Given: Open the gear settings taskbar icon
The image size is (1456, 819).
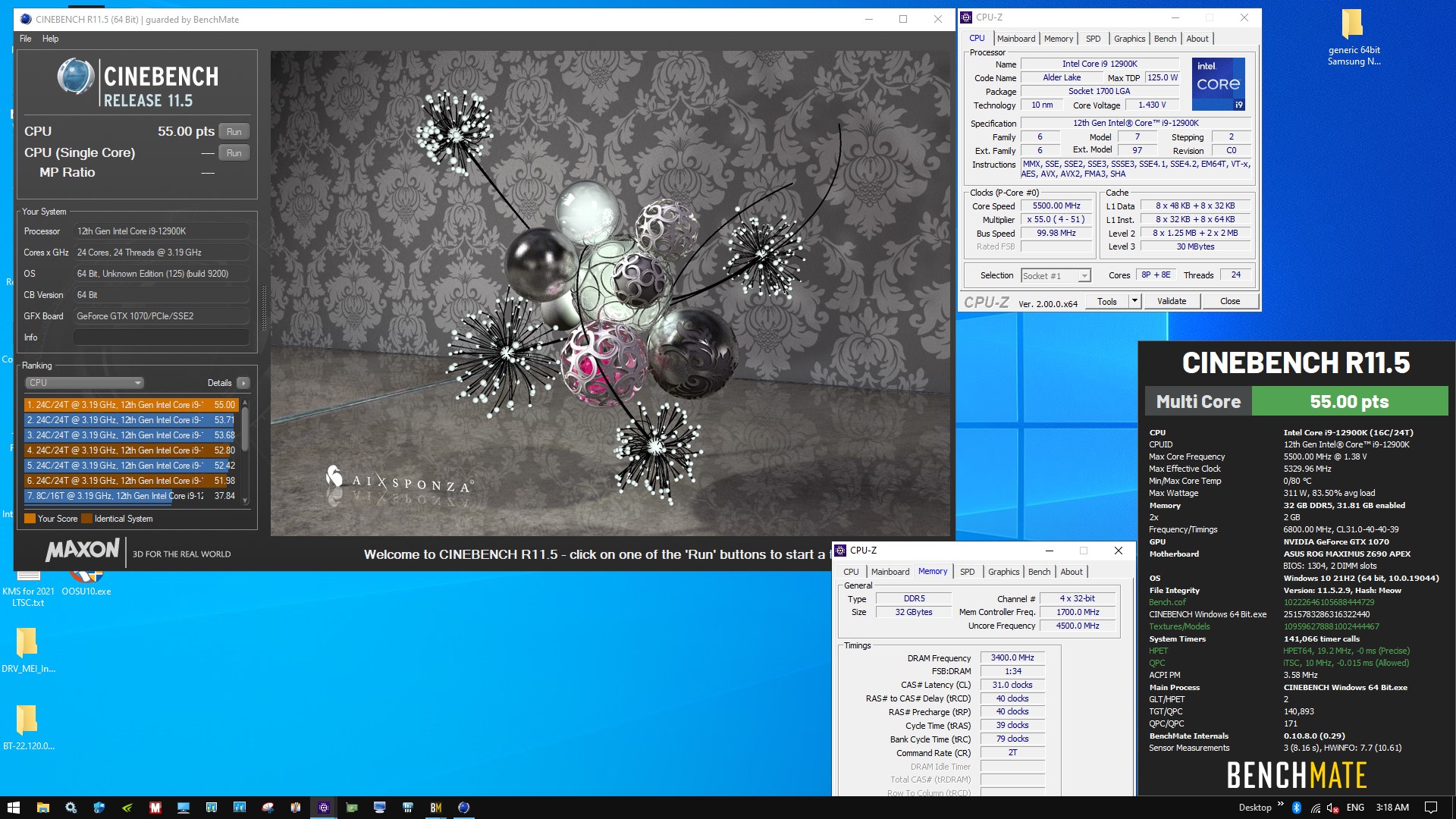Looking at the screenshot, I should 71,808.
